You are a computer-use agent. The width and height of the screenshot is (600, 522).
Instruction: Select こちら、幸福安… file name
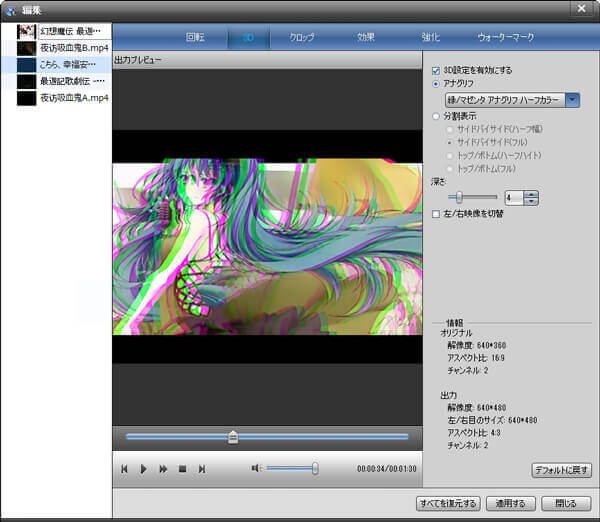[x=68, y=65]
